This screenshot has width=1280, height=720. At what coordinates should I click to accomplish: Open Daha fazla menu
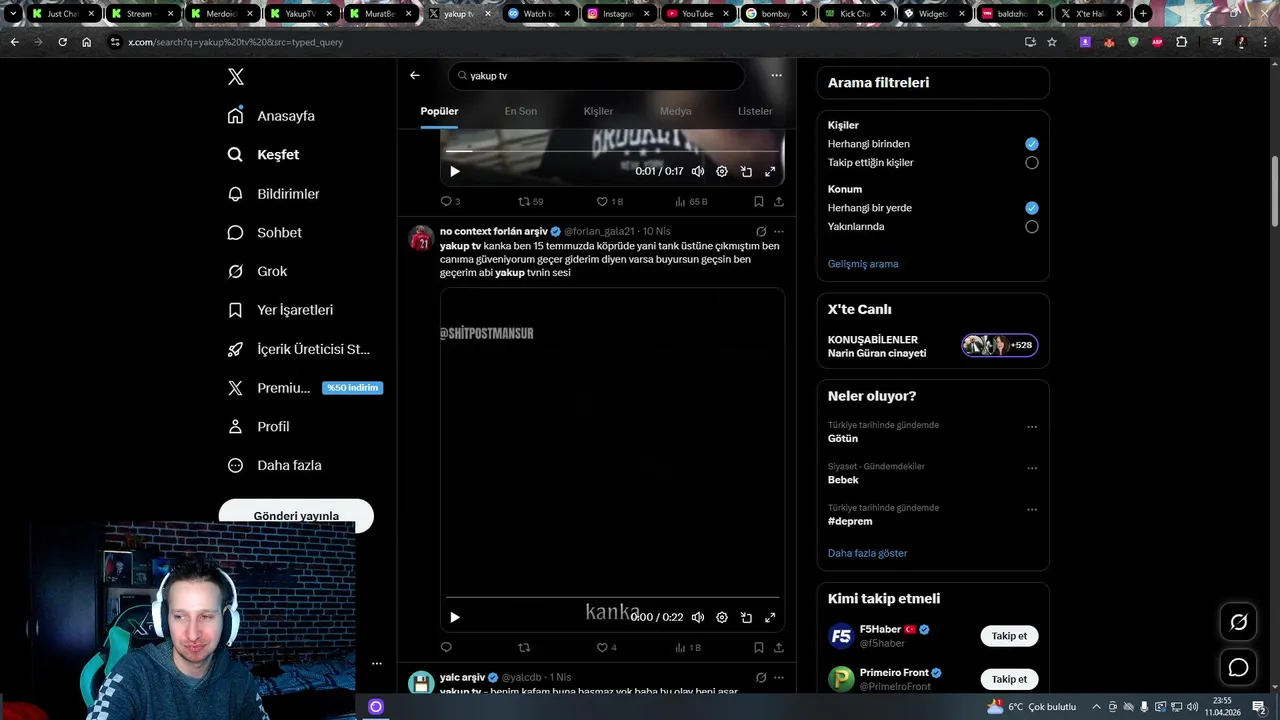[274, 465]
